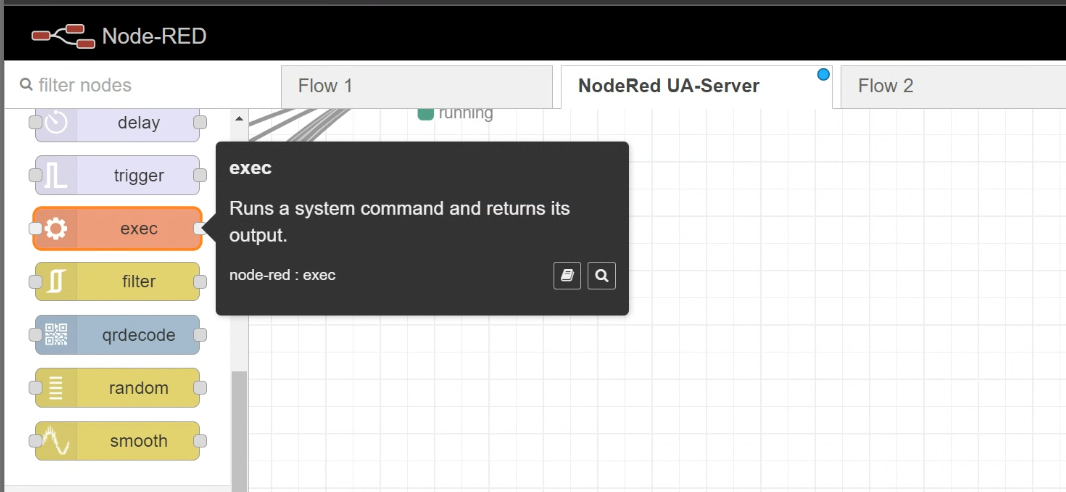Click the Node-RED logo icon
Screen dimensions: 1066x492
63,36
